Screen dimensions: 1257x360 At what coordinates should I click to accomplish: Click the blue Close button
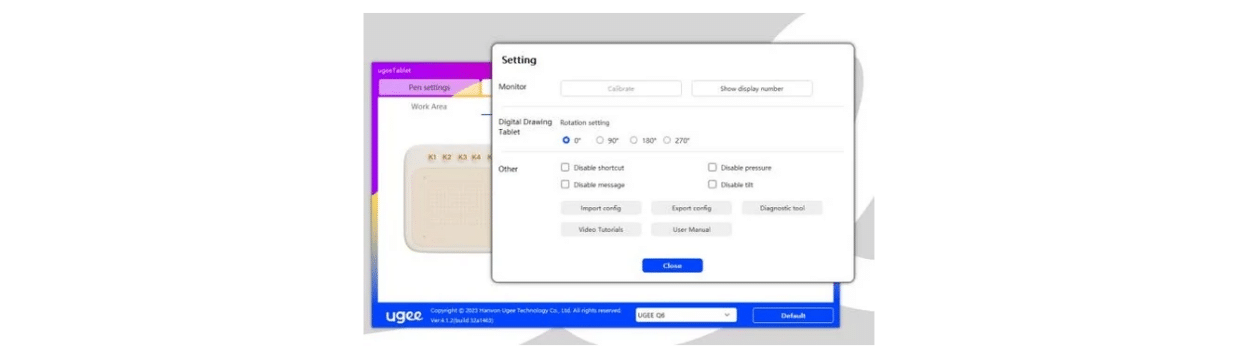click(672, 266)
